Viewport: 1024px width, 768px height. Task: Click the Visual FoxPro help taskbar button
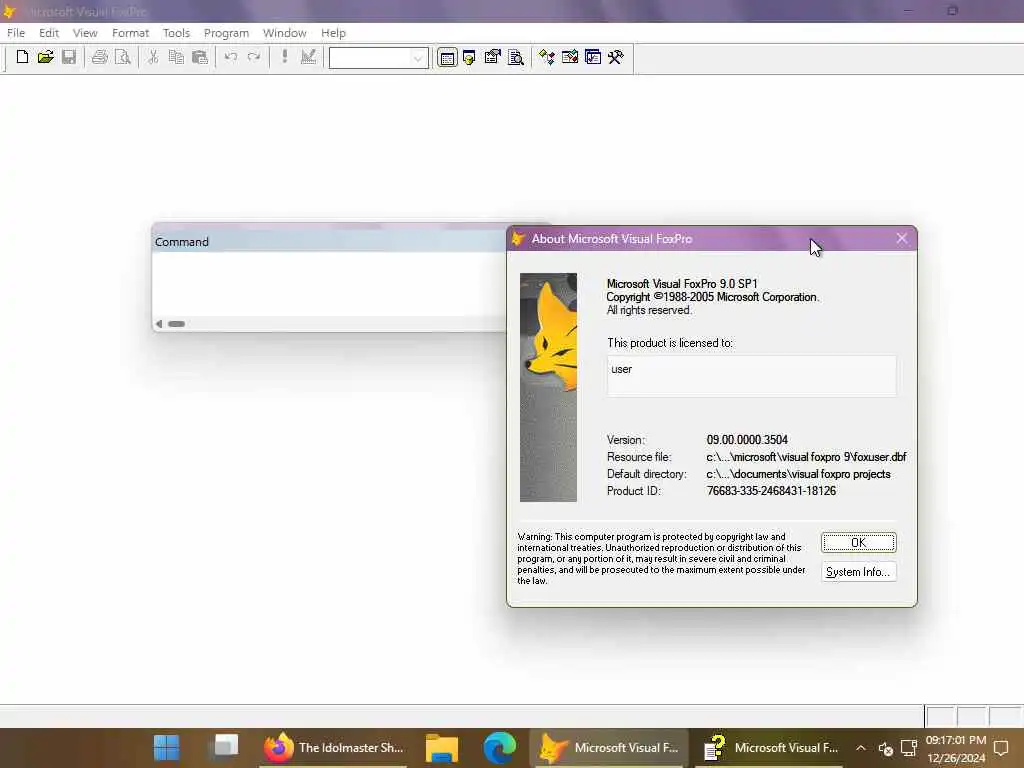[771, 748]
